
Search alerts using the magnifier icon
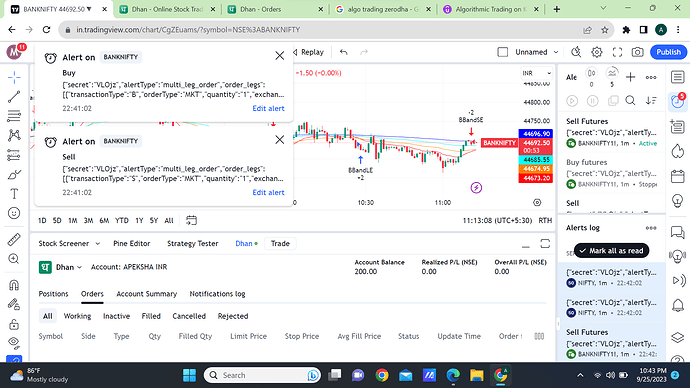click(x=630, y=101)
